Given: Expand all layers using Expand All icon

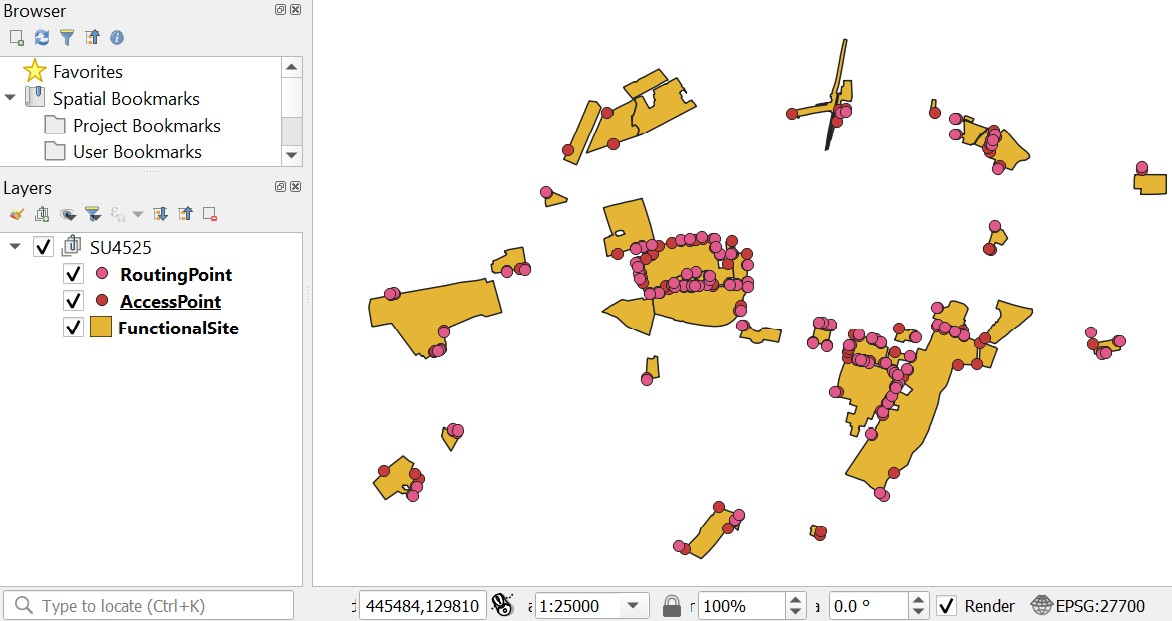Looking at the screenshot, I should [x=160, y=213].
